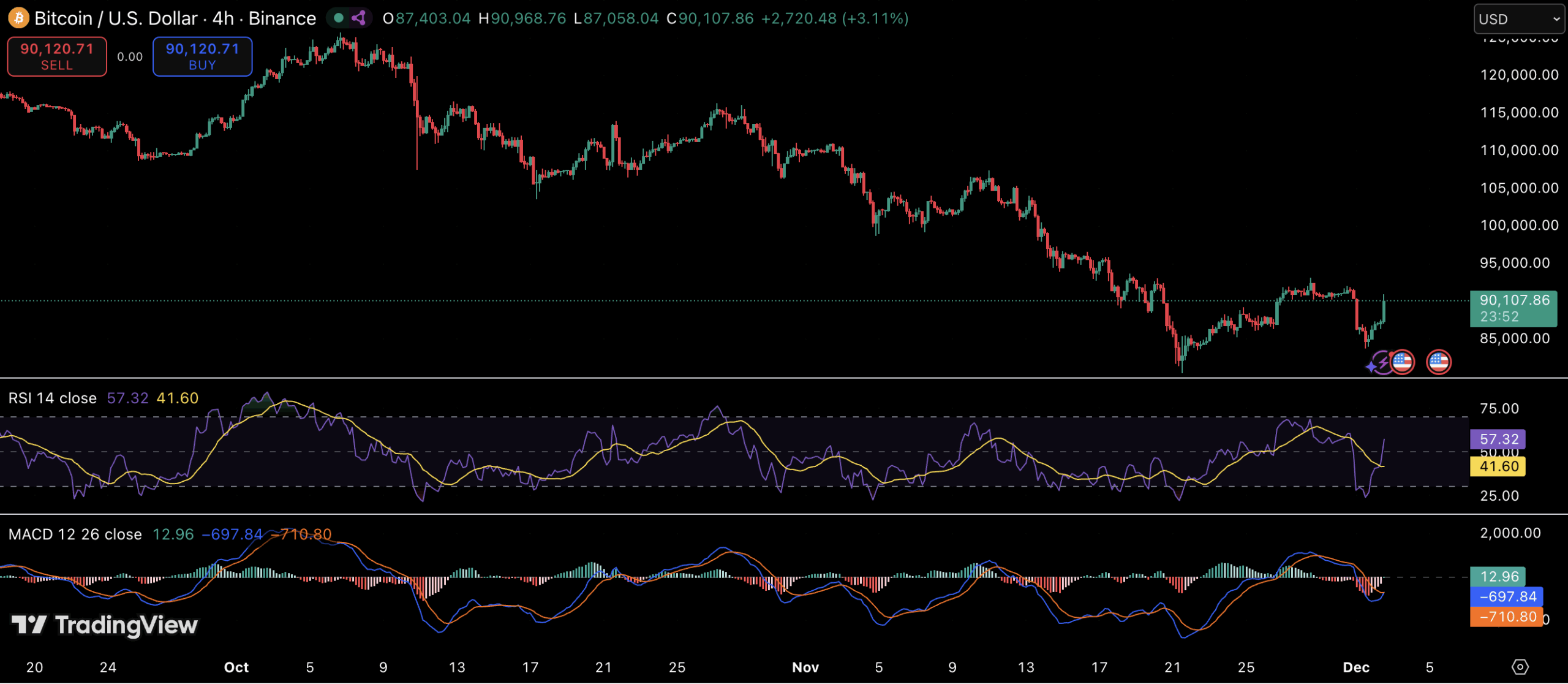
Task: Click the orange -710.80 signal axis label
Action: [1506, 617]
